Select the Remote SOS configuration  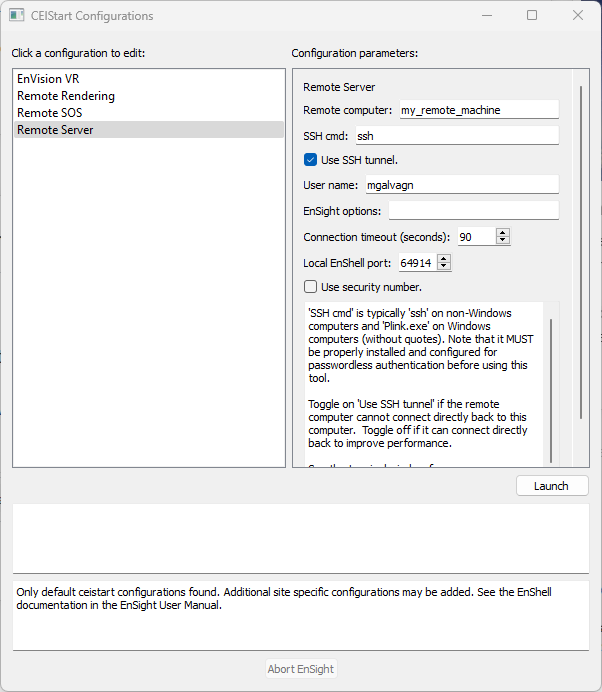[x=148, y=113]
